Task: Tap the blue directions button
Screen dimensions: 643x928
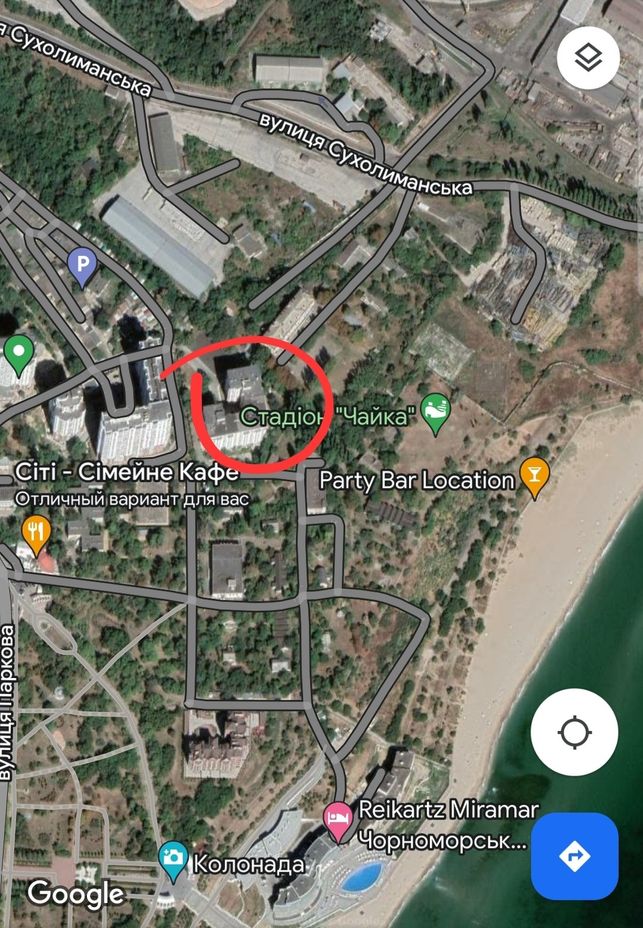Action: pos(574,856)
